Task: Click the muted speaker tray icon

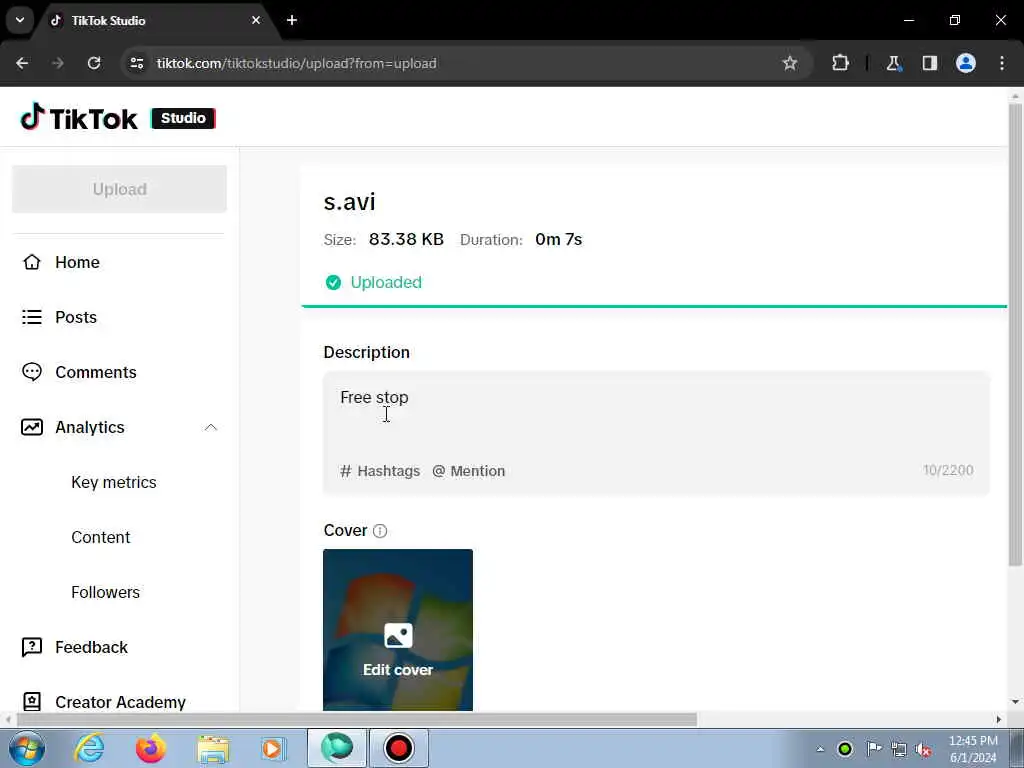Action: pyautogui.click(x=923, y=749)
